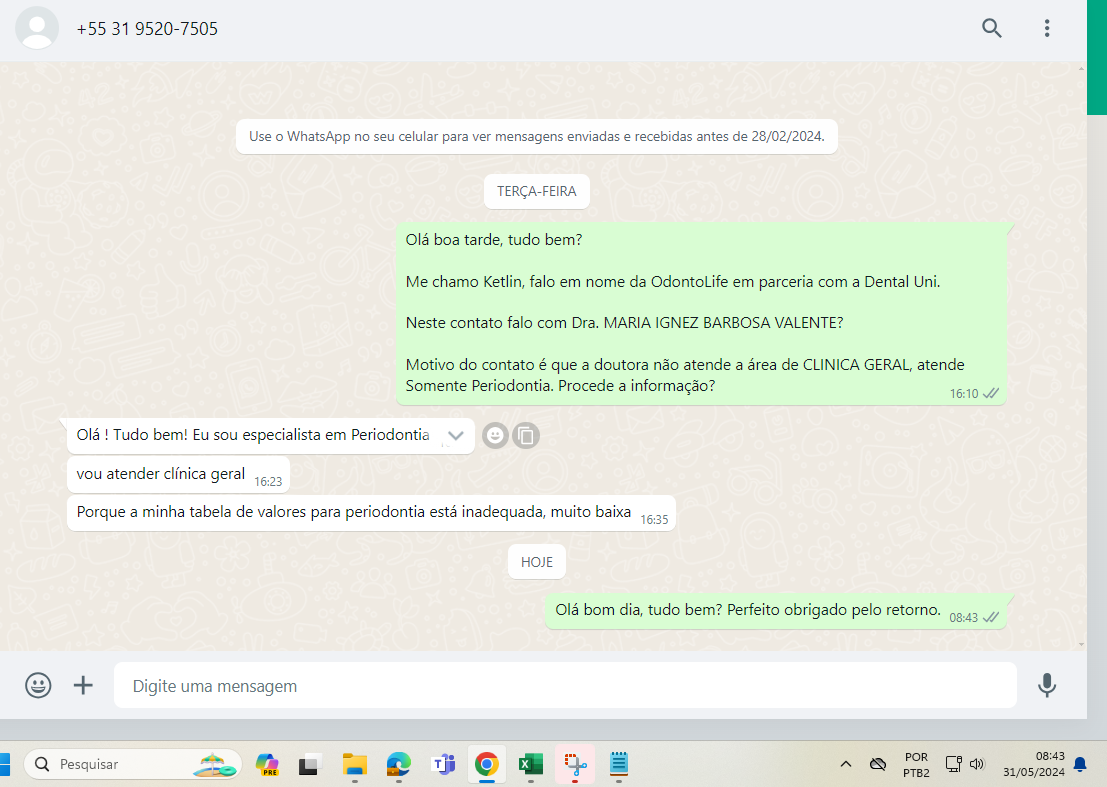1107x787 pixels.
Task: Click the 'Olá bom dia, tudo bem?' message
Action: pos(775,611)
